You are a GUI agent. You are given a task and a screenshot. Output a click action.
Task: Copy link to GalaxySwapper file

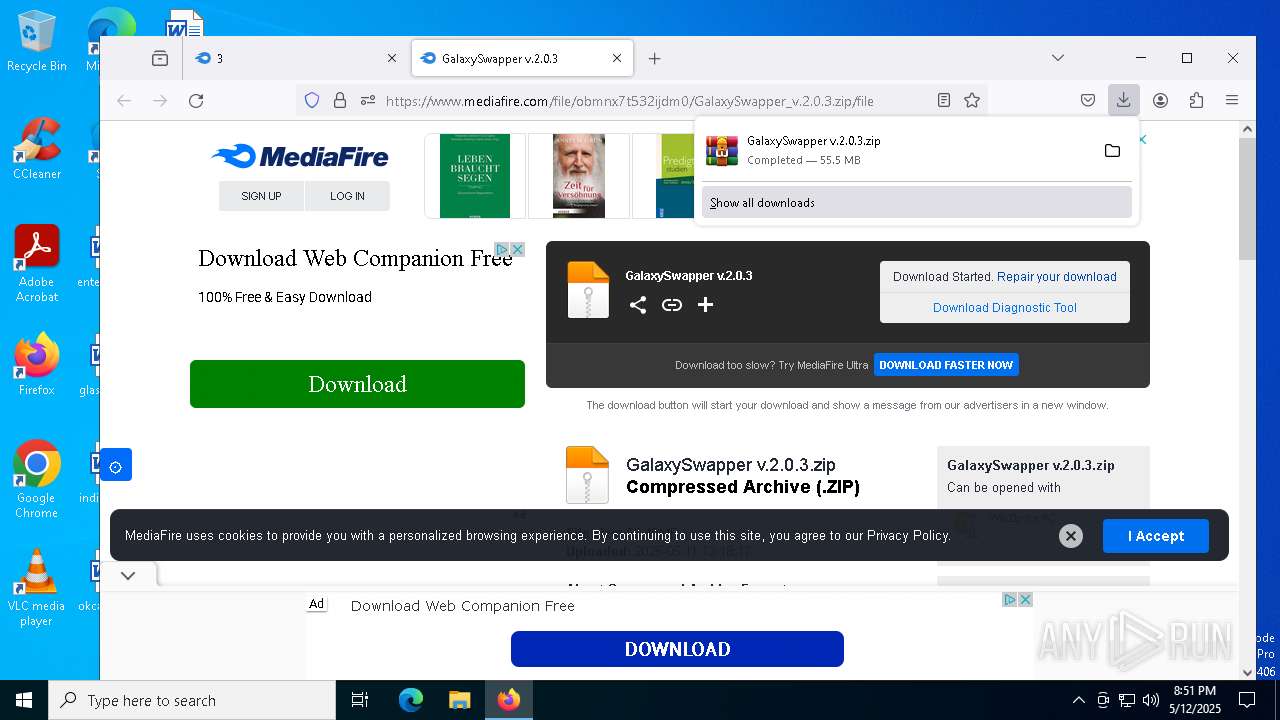pyautogui.click(x=672, y=305)
